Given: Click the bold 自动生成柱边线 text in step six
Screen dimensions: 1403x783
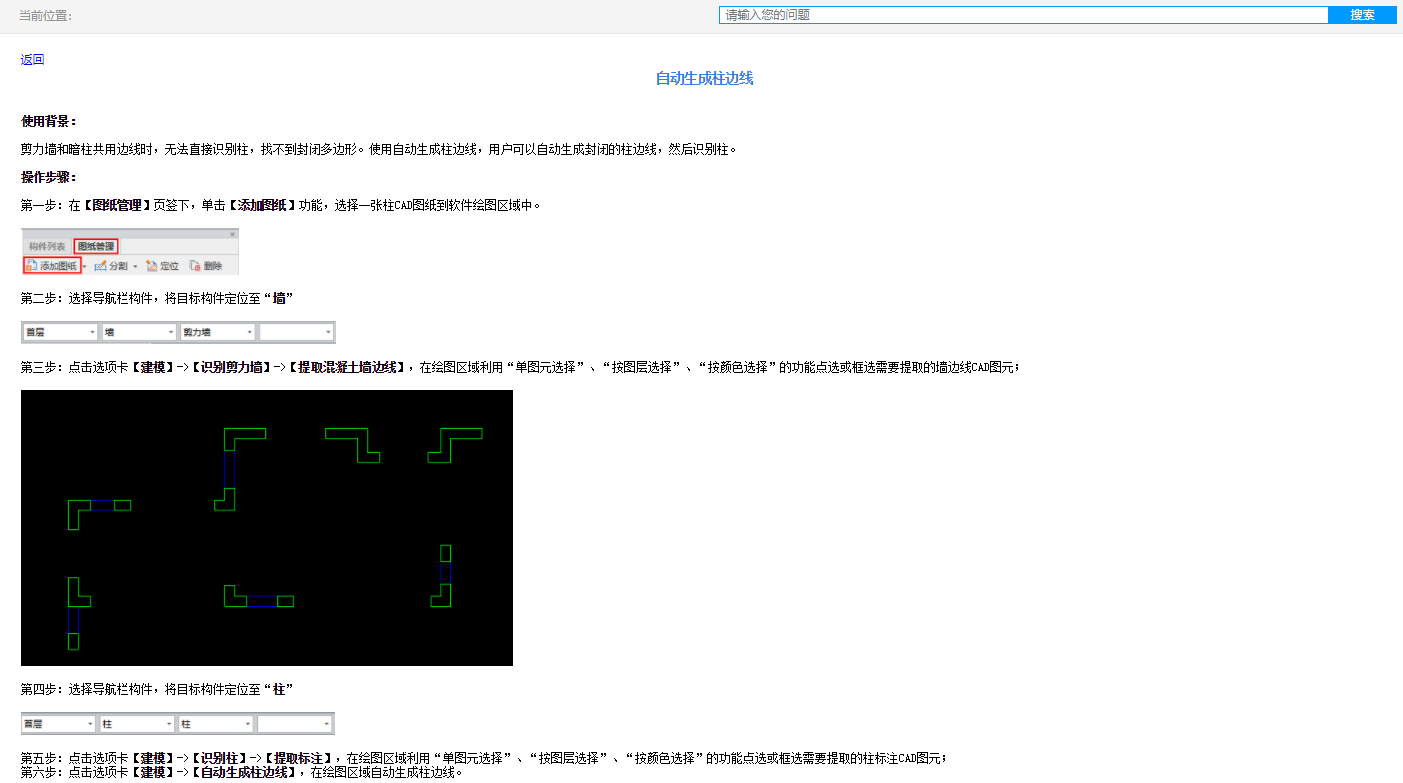Looking at the screenshot, I should pyautogui.click(x=245, y=772).
